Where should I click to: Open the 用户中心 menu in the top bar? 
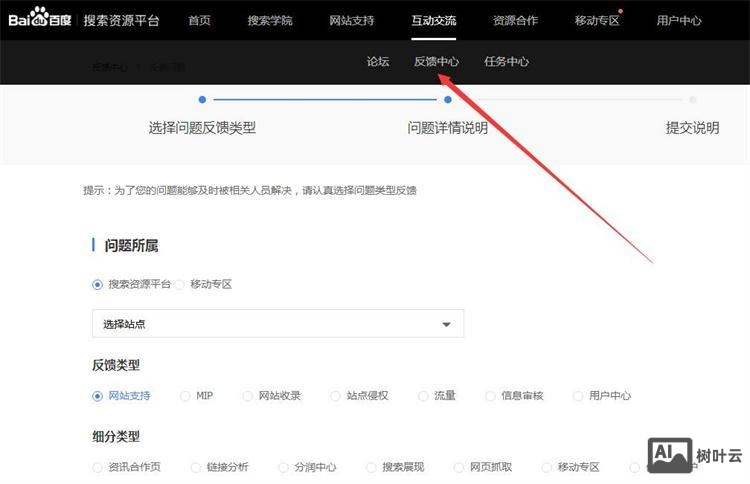tap(679, 21)
